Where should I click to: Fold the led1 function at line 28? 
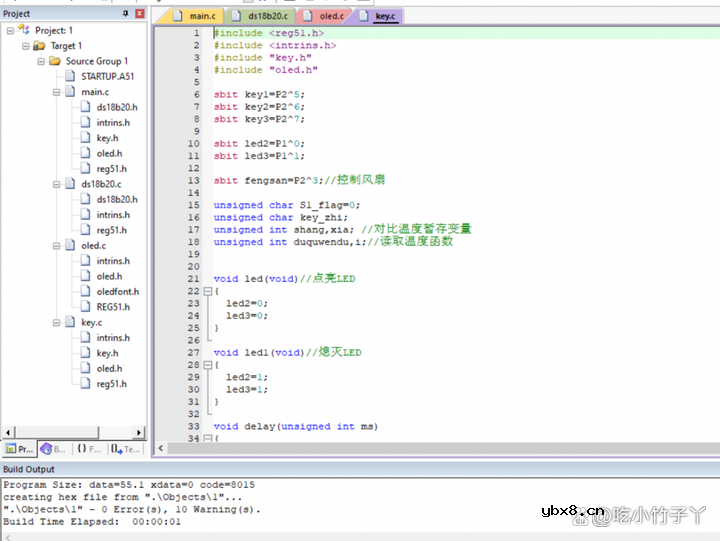(207, 365)
